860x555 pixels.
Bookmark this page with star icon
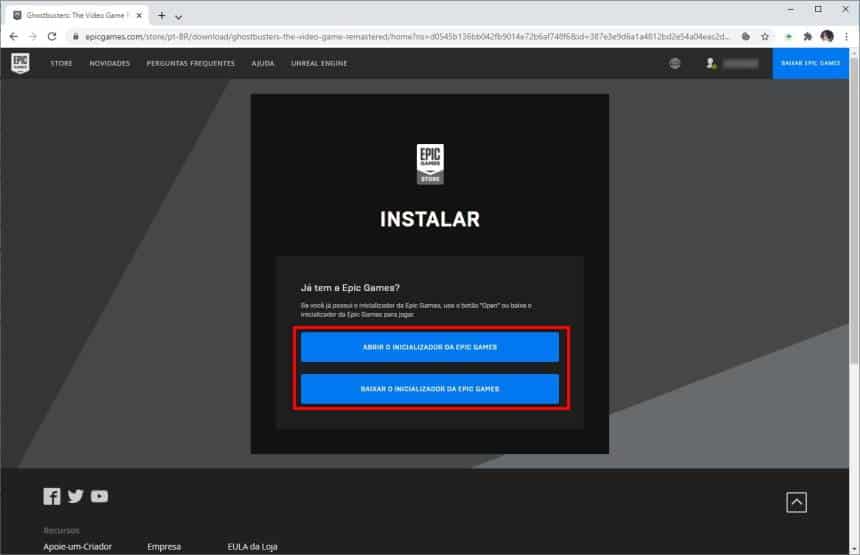coord(765,37)
